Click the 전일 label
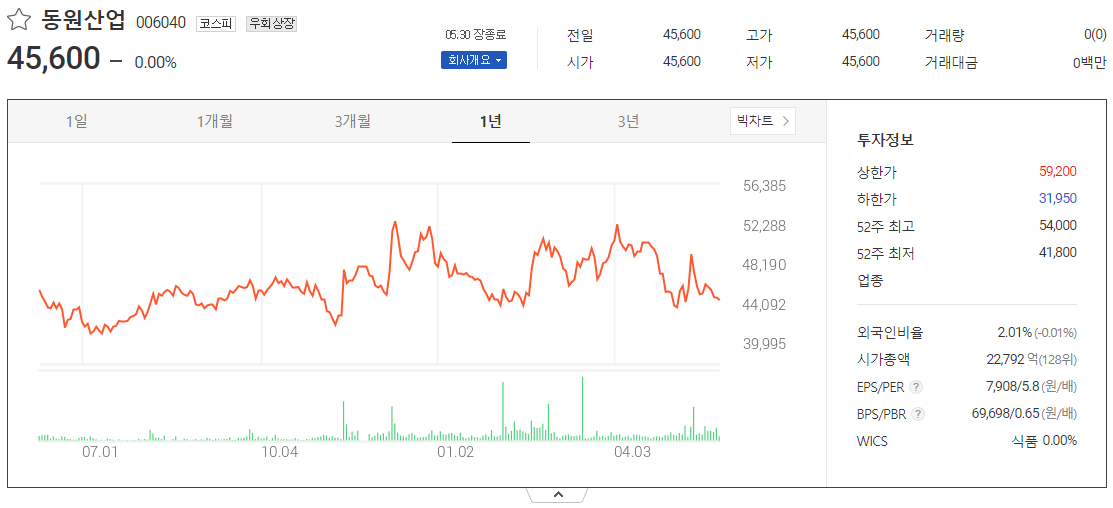Screen dimensions: 1113x508 (x=580, y=35)
